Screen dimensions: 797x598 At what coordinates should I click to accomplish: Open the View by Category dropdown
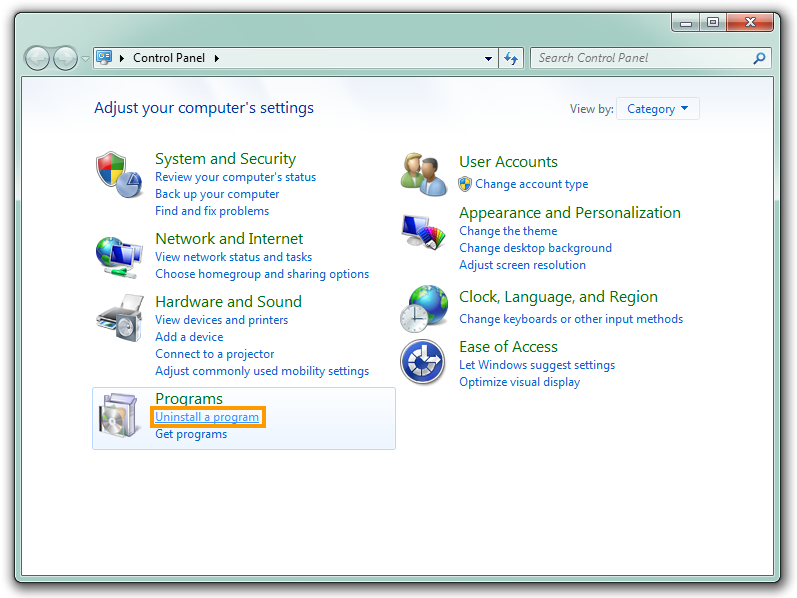[x=657, y=109]
